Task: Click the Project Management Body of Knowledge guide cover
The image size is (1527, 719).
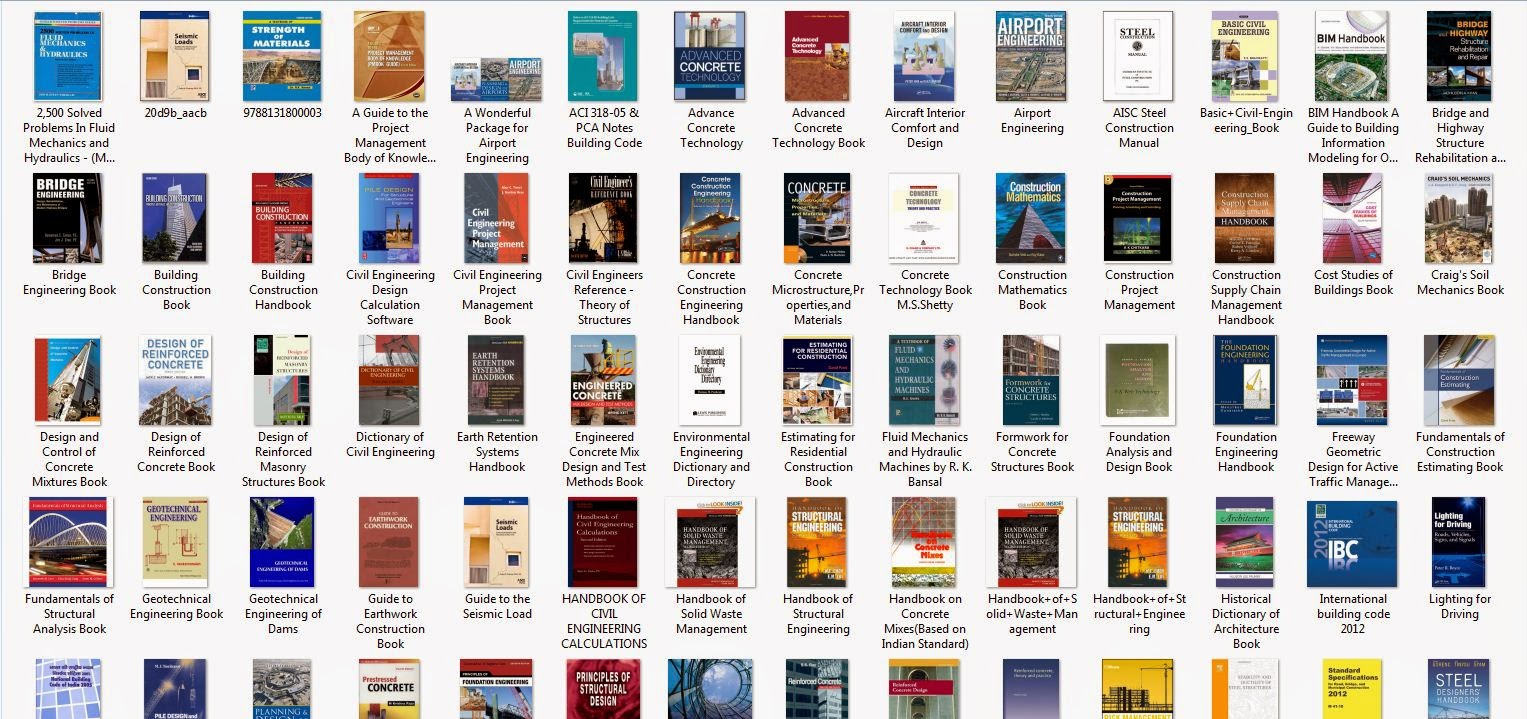Action: (x=389, y=56)
